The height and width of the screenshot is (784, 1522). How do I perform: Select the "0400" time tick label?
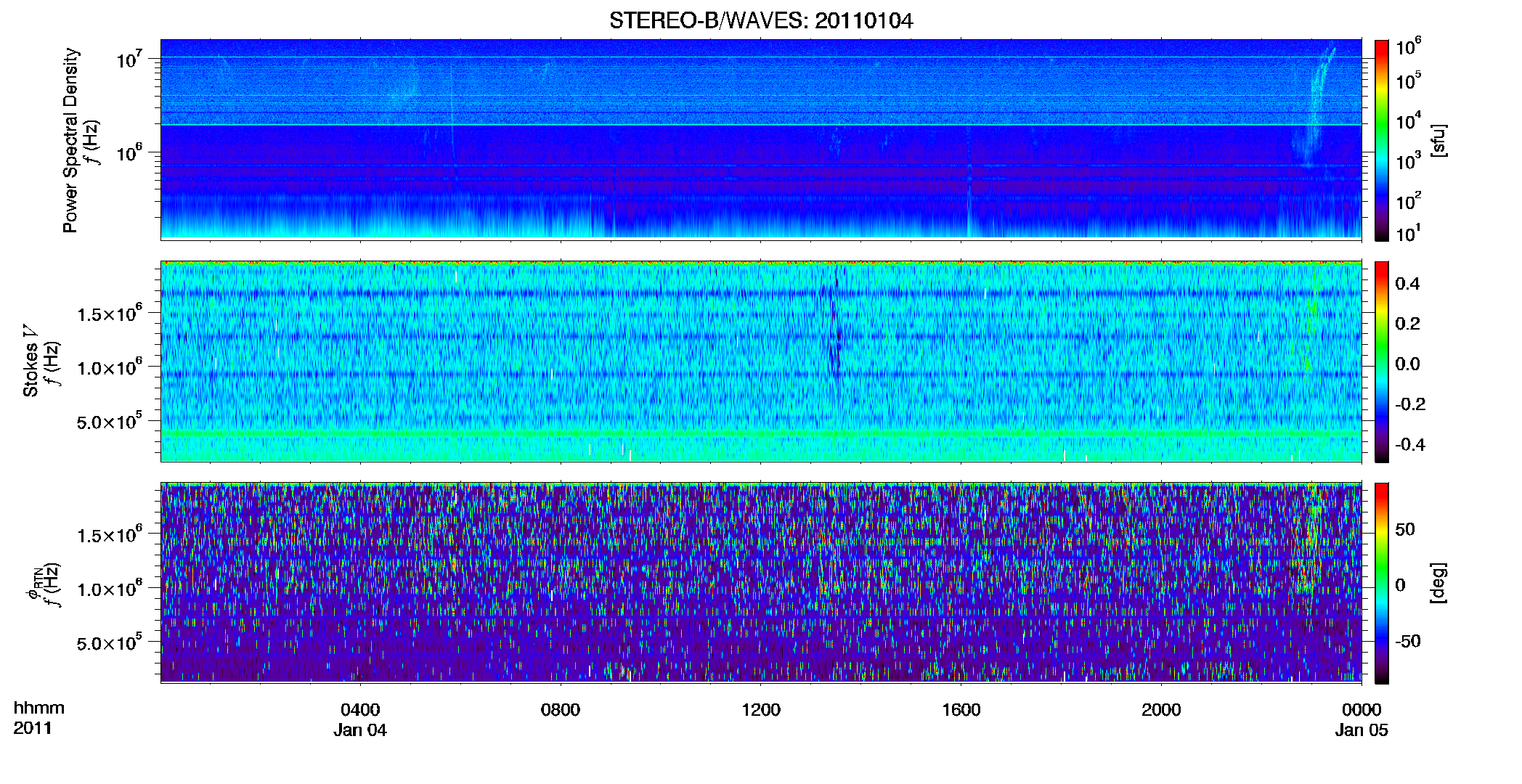(x=360, y=709)
